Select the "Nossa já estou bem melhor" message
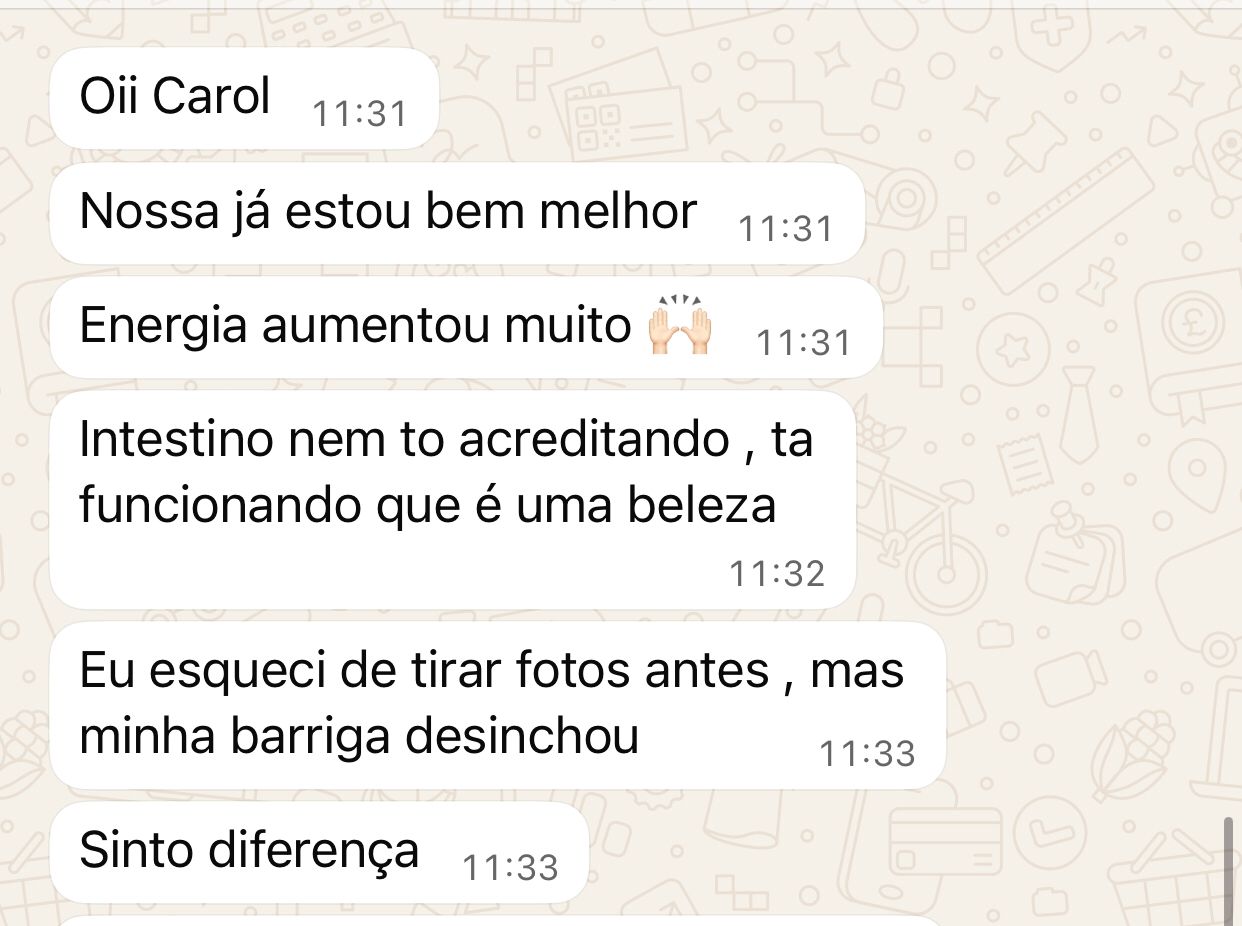This screenshot has height=926, width=1242. click(x=457, y=213)
